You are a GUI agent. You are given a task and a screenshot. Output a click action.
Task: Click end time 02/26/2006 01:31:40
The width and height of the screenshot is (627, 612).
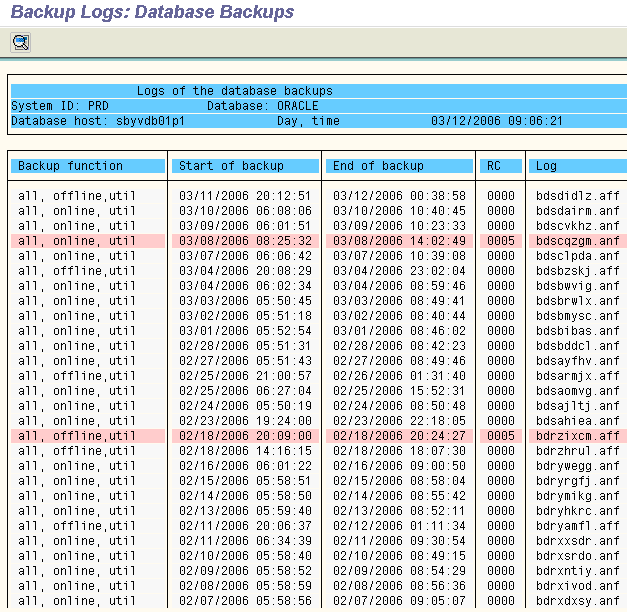coord(399,376)
